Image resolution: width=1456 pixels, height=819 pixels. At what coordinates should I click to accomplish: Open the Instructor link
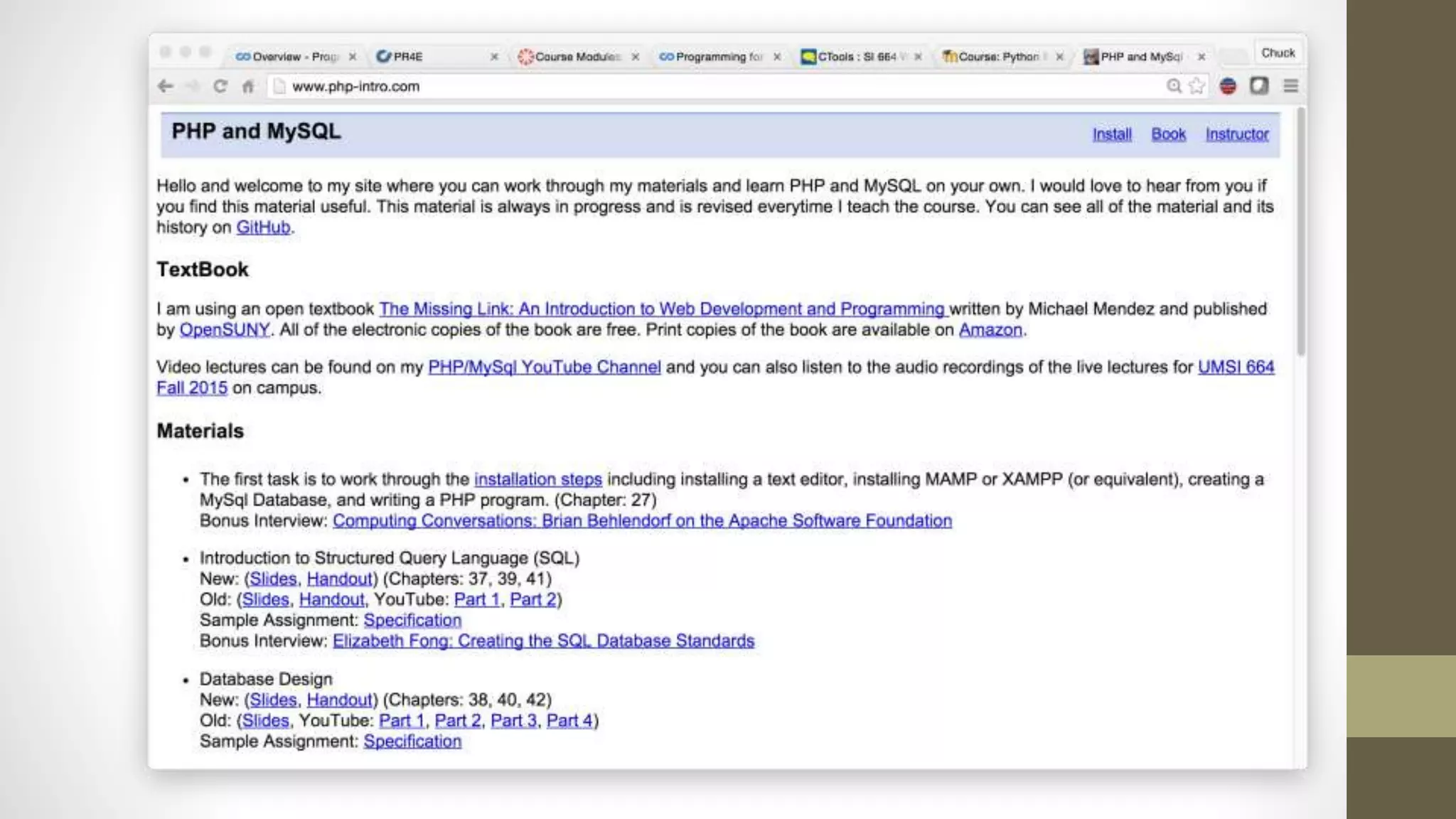coord(1237,134)
